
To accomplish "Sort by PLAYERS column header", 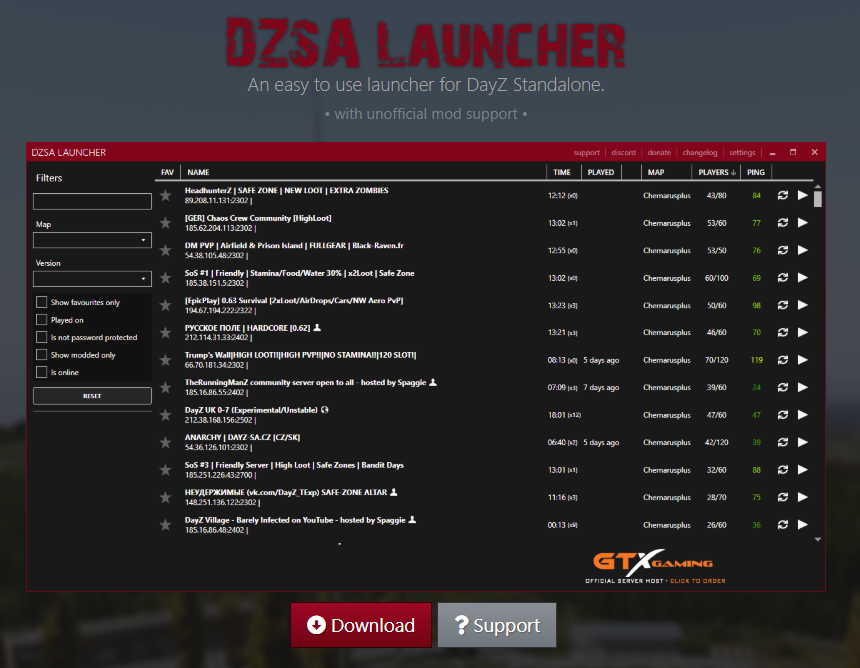I will click(716, 172).
